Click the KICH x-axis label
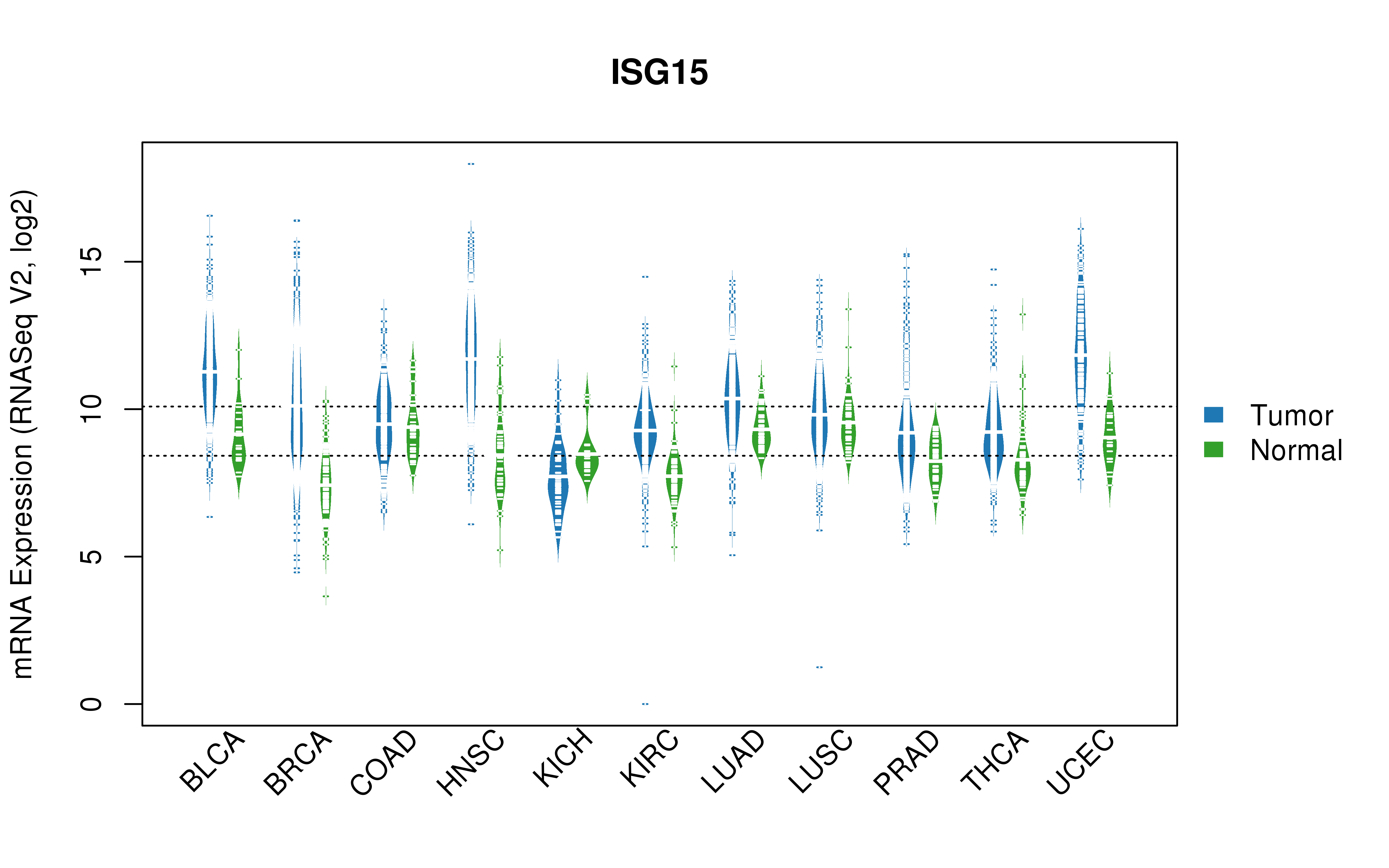 (563, 757)
